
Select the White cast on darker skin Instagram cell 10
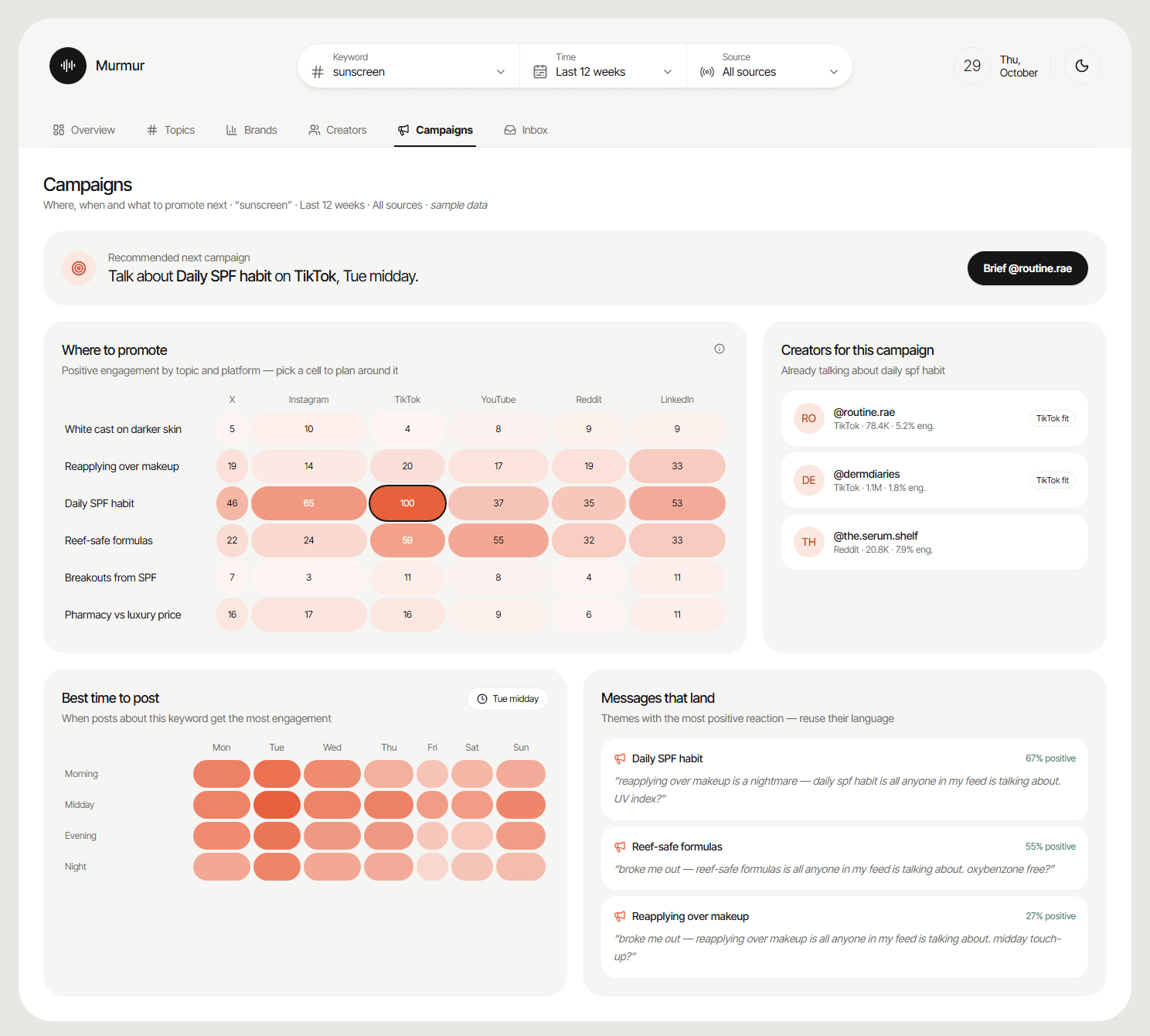(x=309, y=429)
